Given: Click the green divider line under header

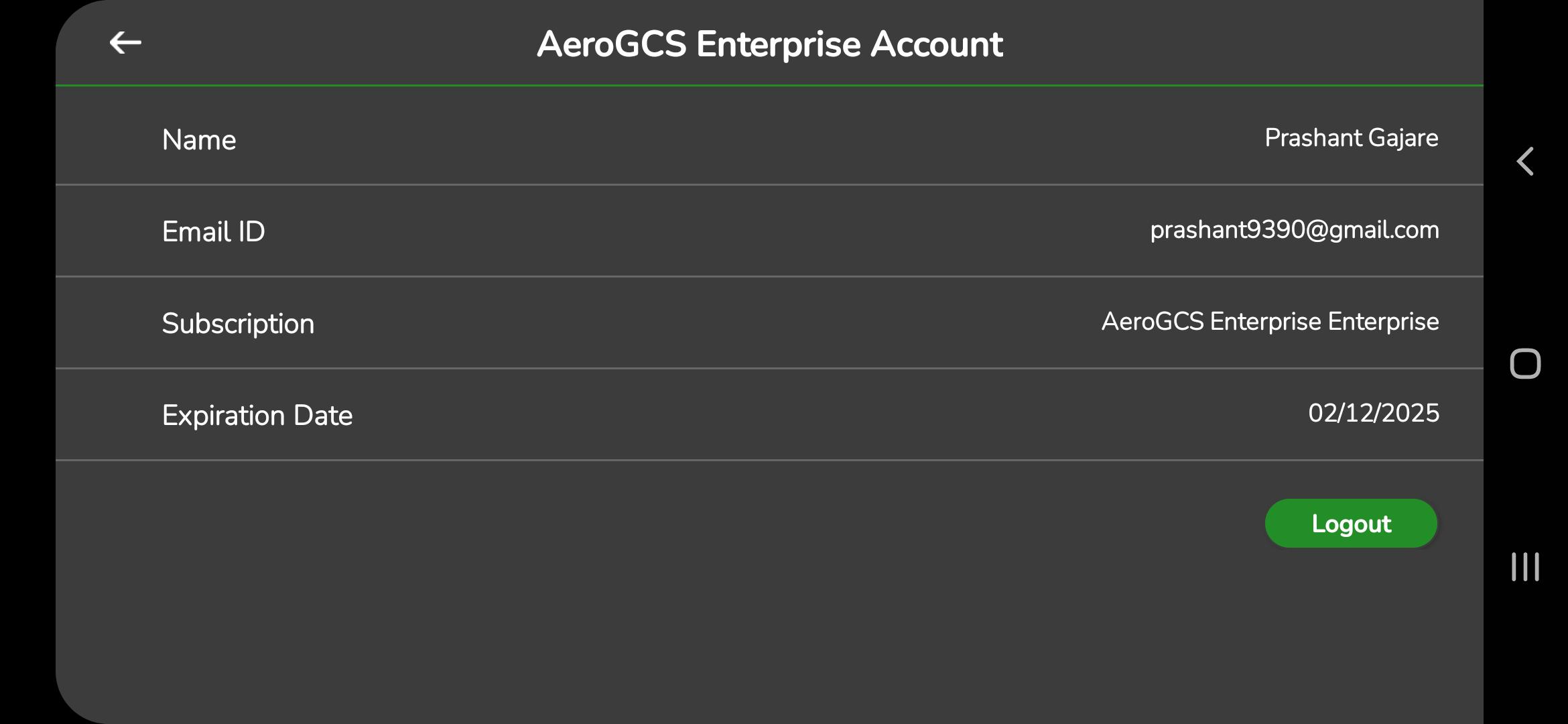Looking at the screenshot, I should click(769, 86).
